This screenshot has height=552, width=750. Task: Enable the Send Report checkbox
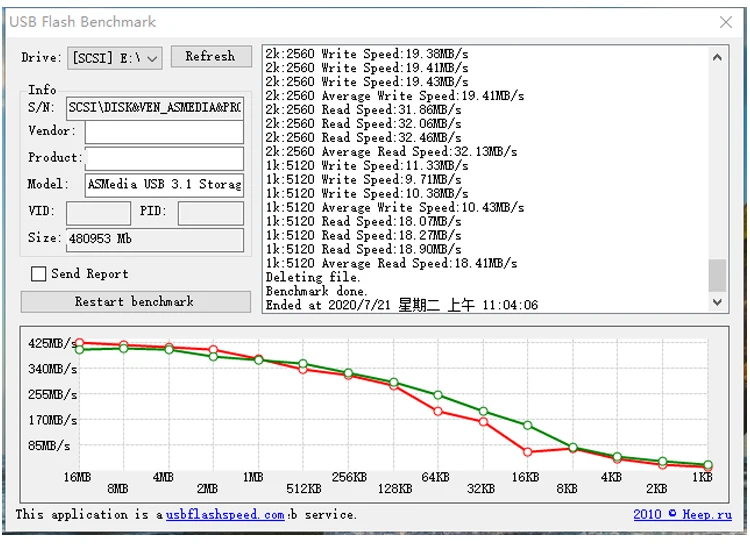(x=39, y=274)
